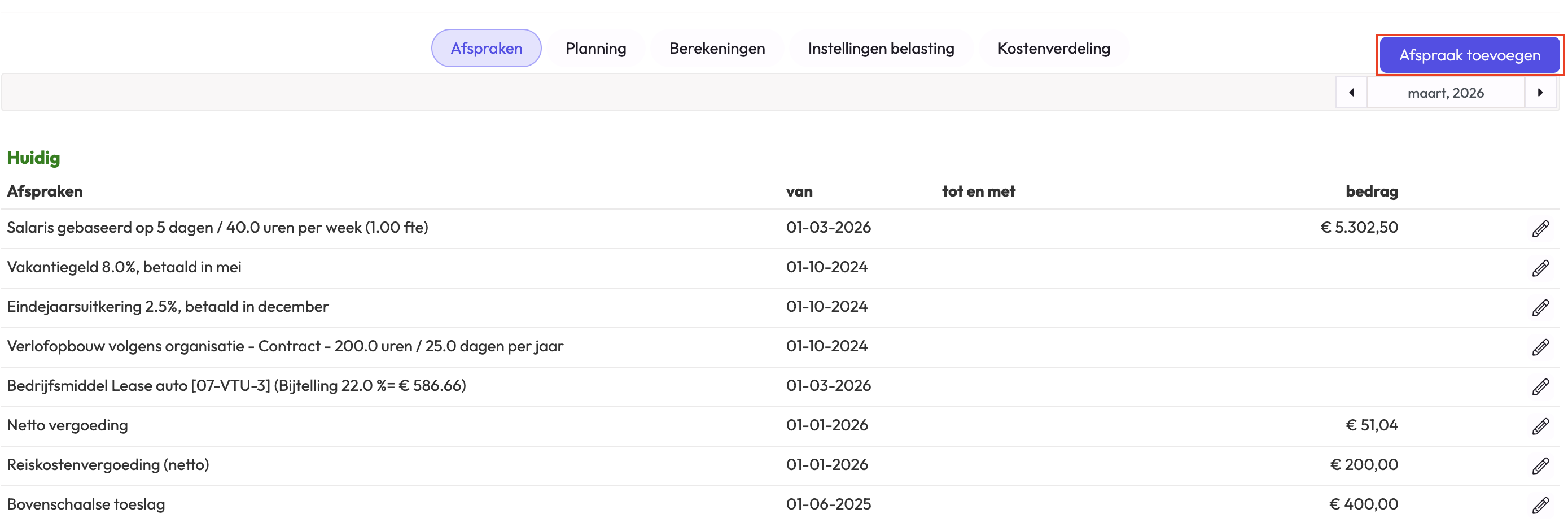Select the Instellingen belasting tab
1568x531 pixels.
(880, 48)
